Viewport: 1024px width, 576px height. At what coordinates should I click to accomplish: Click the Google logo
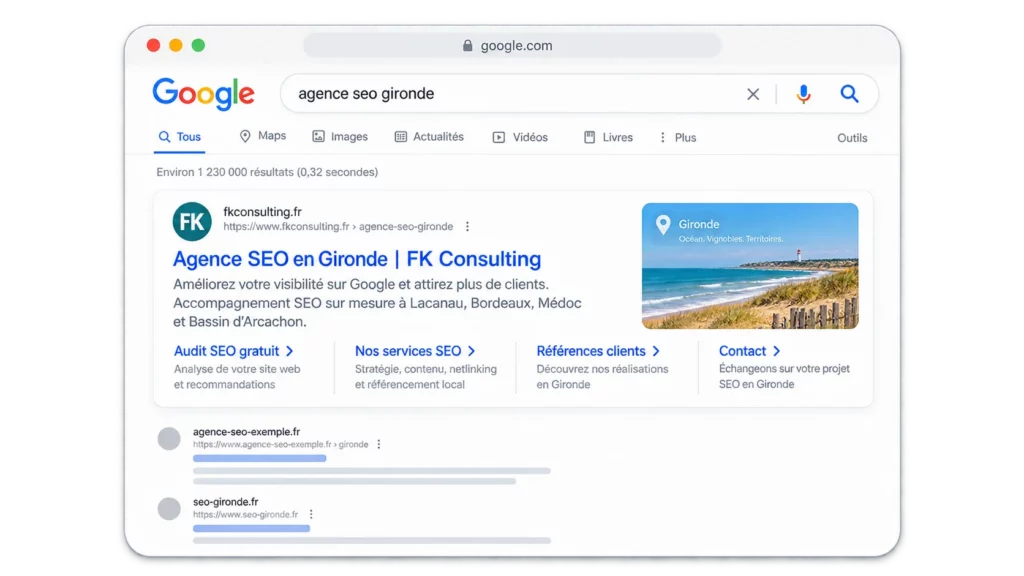[x=203, y=94]
